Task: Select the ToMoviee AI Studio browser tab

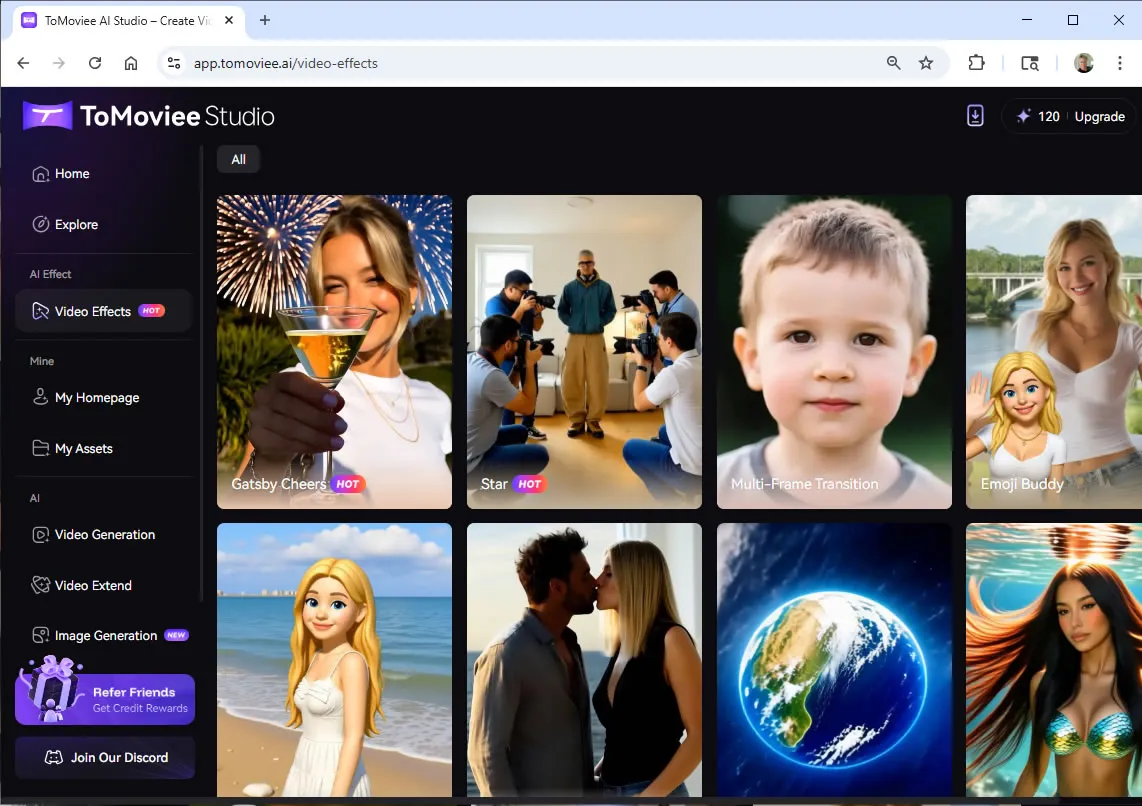Action: [x=128, y=20]
